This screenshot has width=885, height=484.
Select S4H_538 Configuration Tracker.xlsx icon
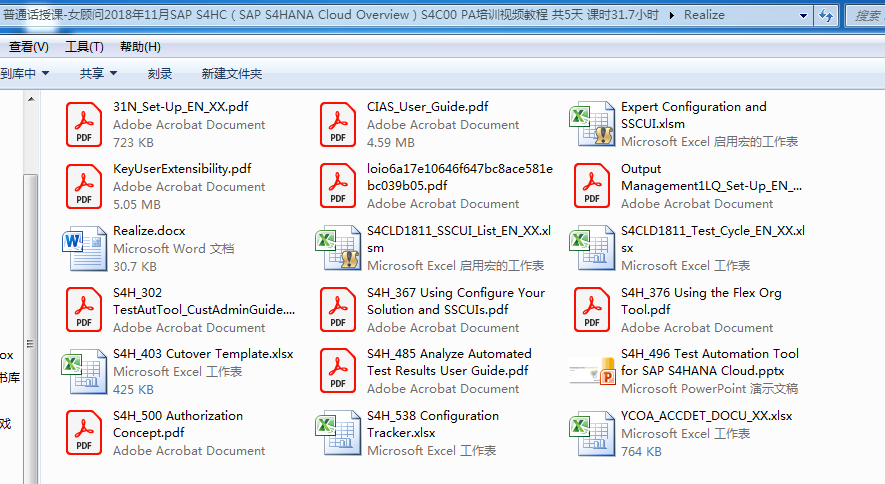point(338,433)
